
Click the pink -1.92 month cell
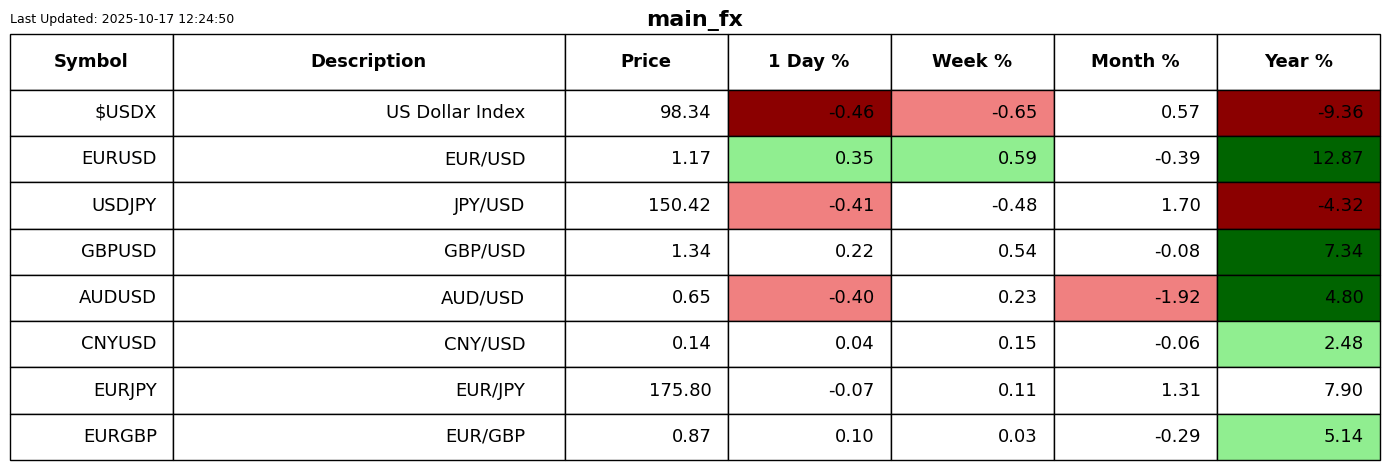[1135, 298]
